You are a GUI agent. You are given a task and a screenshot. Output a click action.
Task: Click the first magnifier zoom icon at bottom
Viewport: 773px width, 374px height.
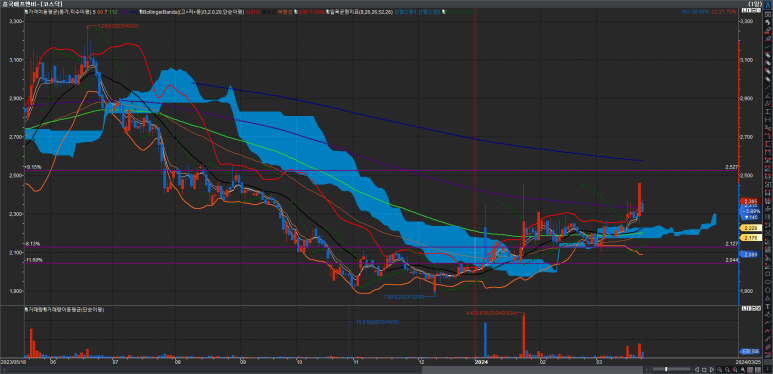pos(719,370)
